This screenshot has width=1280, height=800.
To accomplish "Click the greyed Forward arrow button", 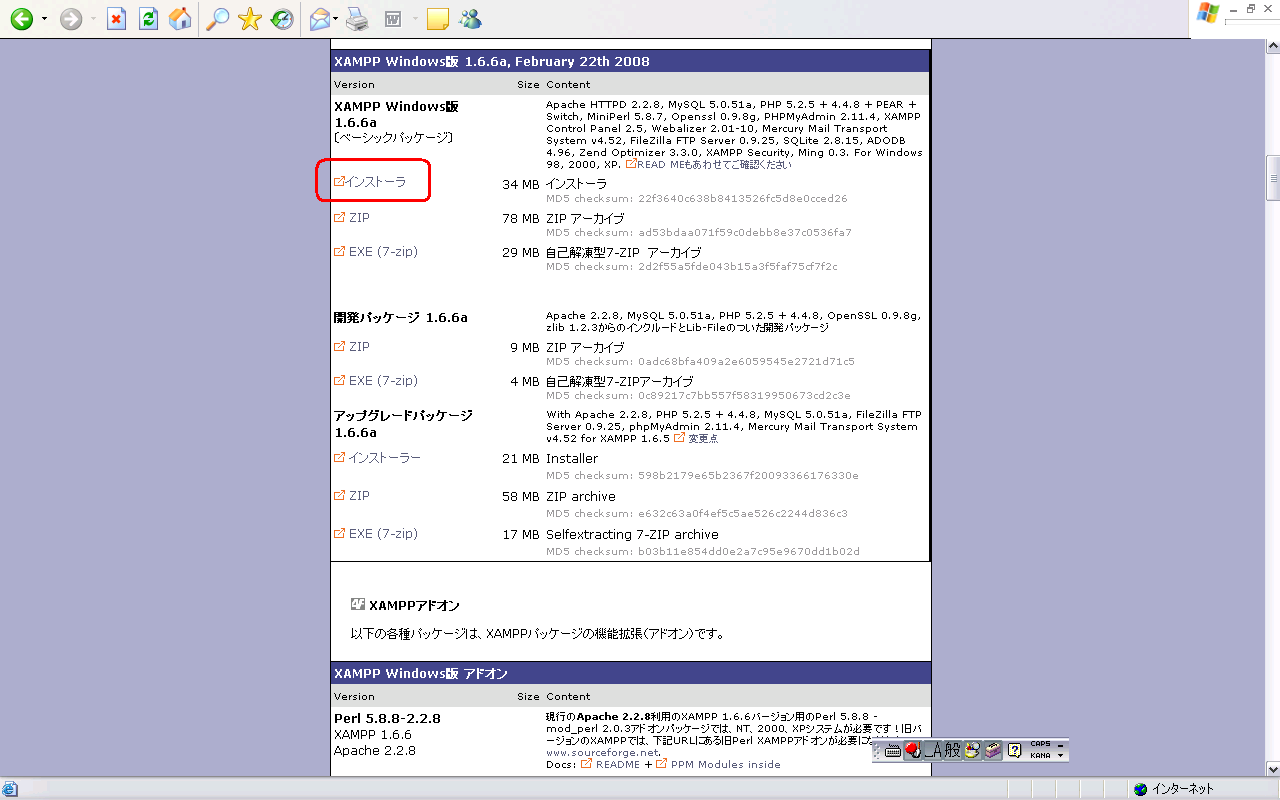I will (71, 19).
